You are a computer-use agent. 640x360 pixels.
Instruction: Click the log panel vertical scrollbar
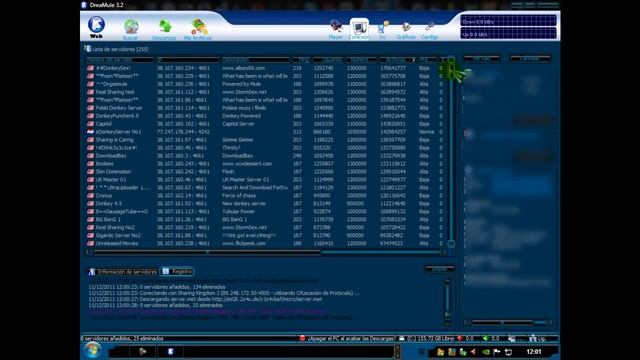tap(447, 302)
